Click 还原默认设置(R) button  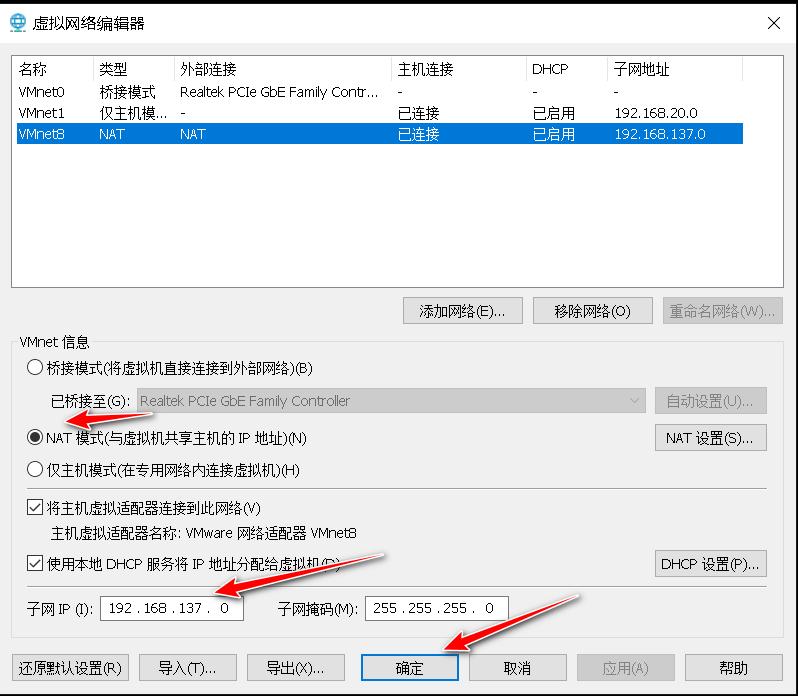click(70, 668)
